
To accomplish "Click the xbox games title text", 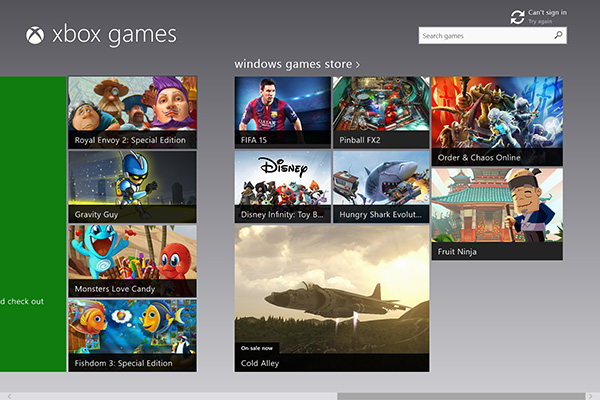I will click(x=113, y=36).
